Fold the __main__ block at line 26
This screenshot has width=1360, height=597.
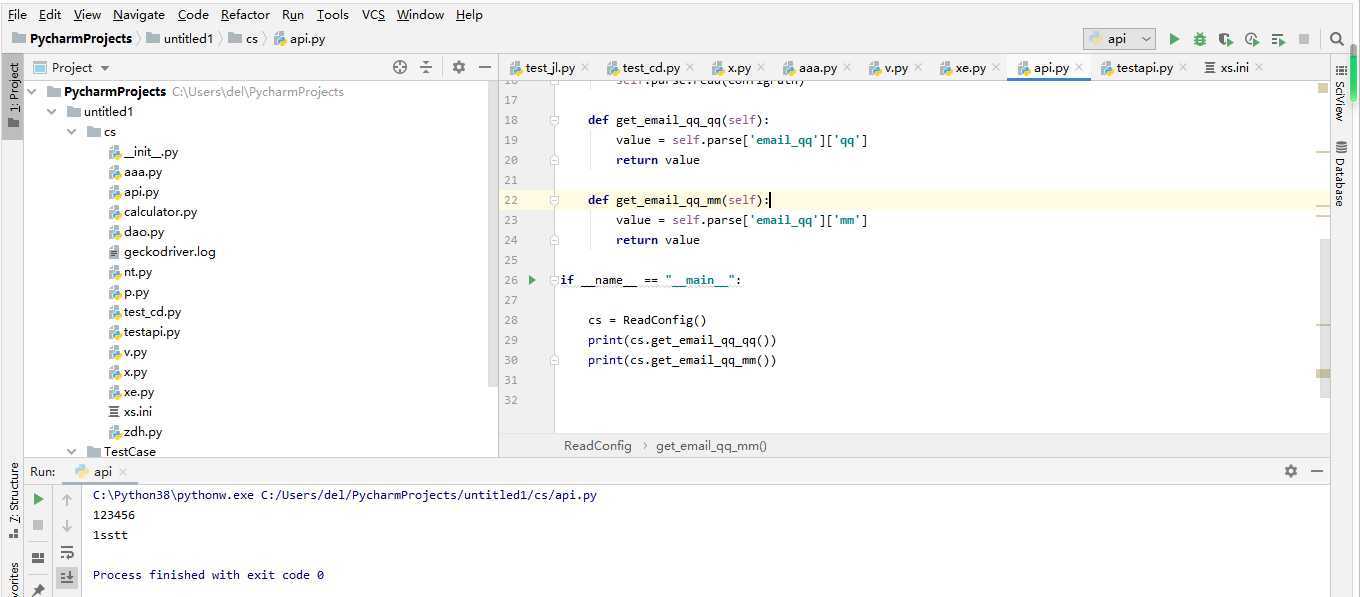(553, 280)
